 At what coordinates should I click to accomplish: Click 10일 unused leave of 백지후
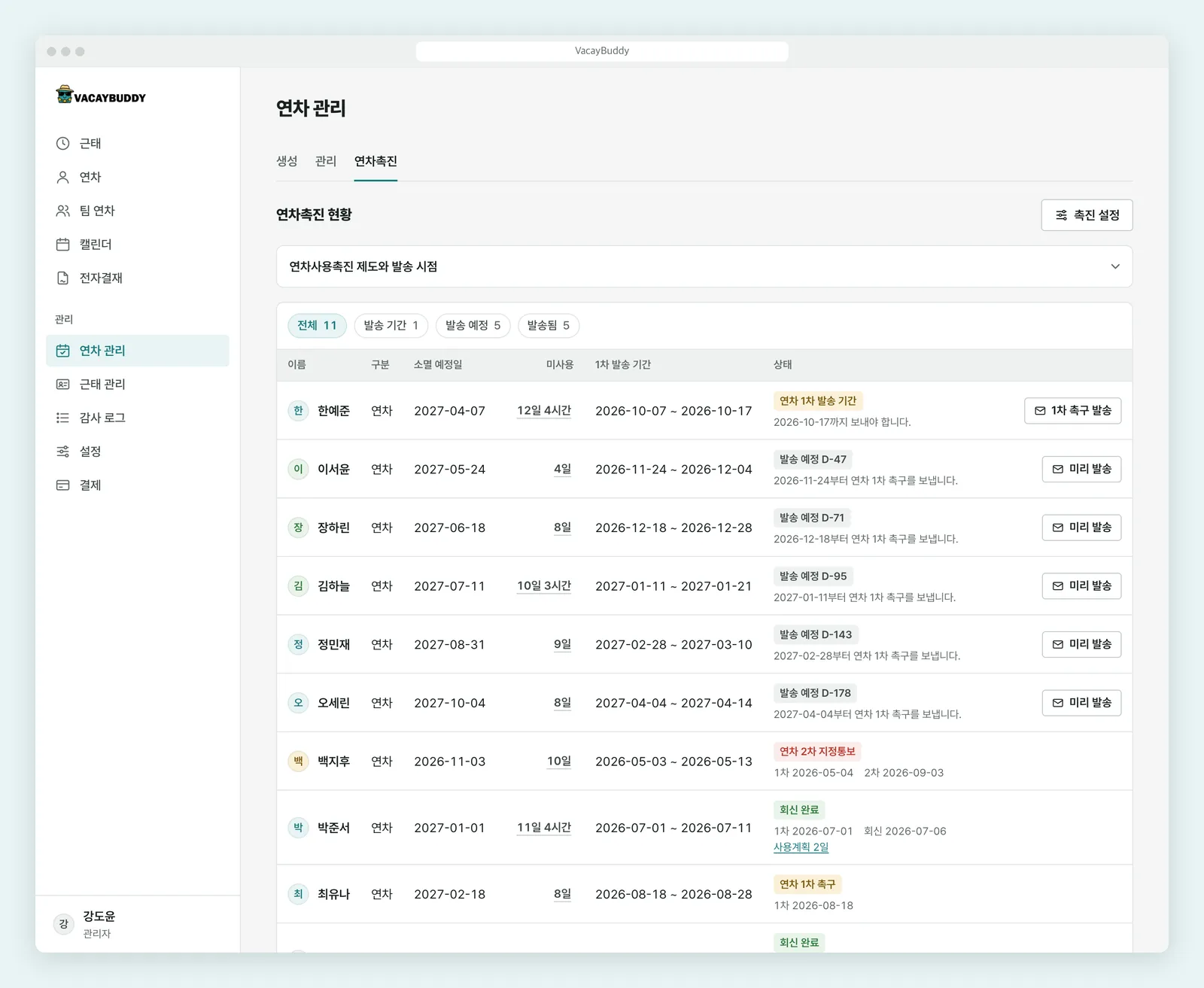559,762
